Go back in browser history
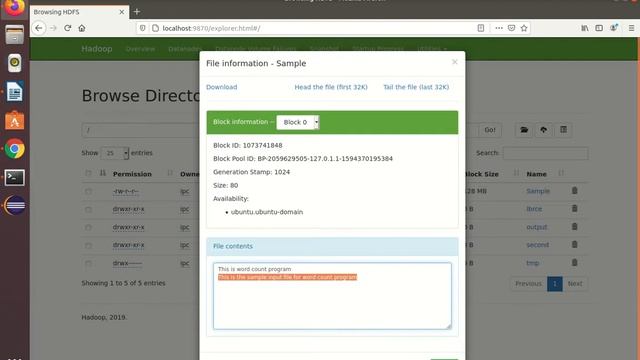640x360 pixels. 39,28
